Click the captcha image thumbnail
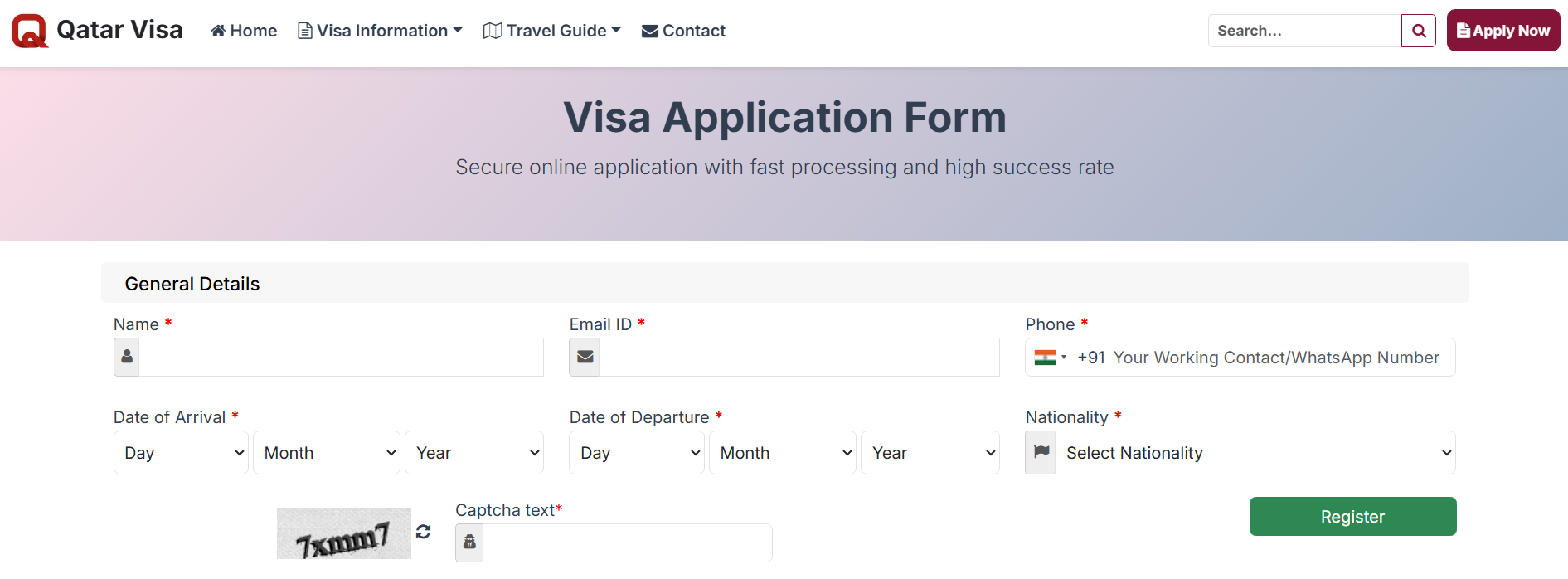 (x=343, y=533)
